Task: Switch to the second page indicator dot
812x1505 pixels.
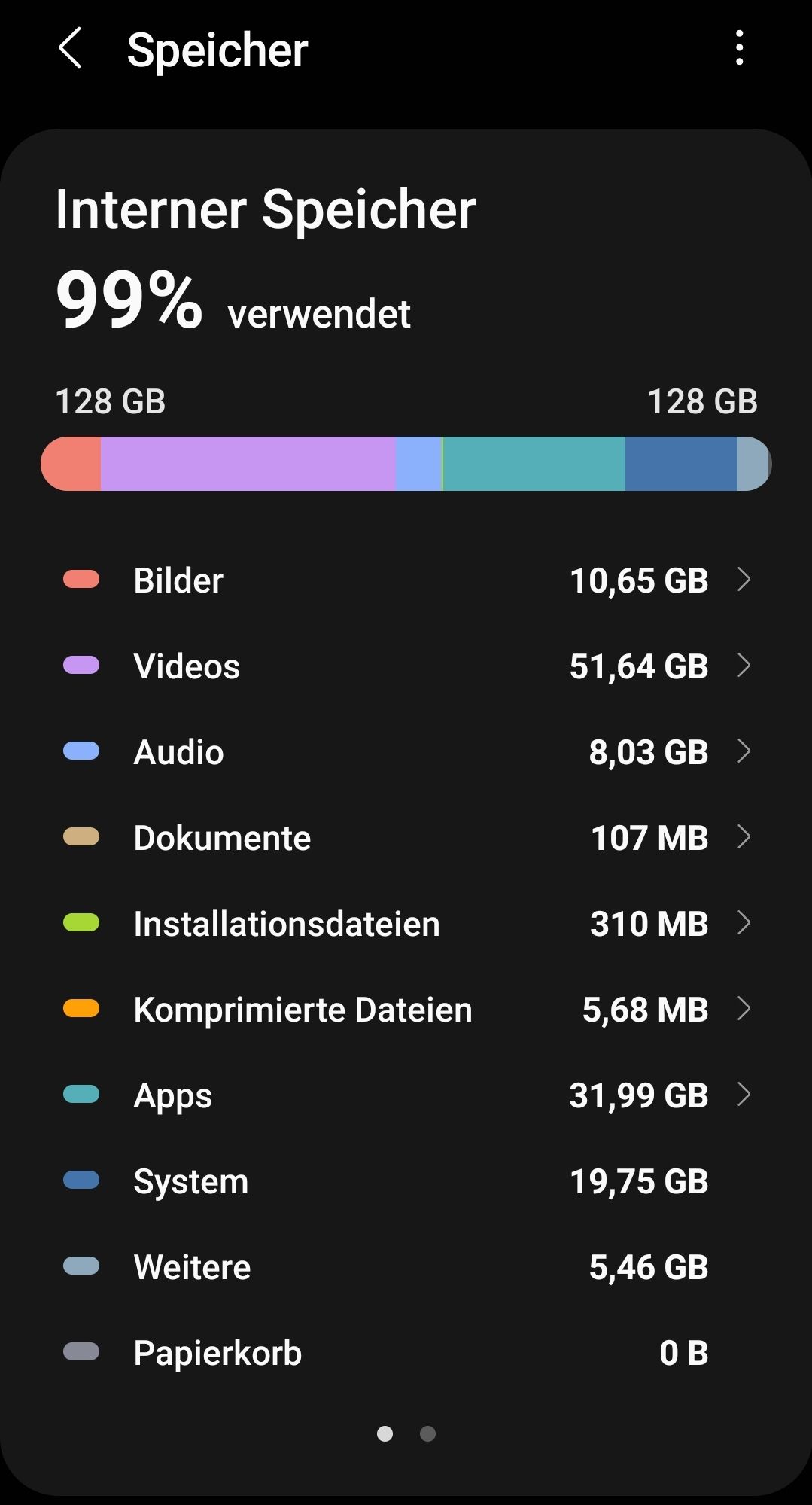Action: (x=427, y=1433)
